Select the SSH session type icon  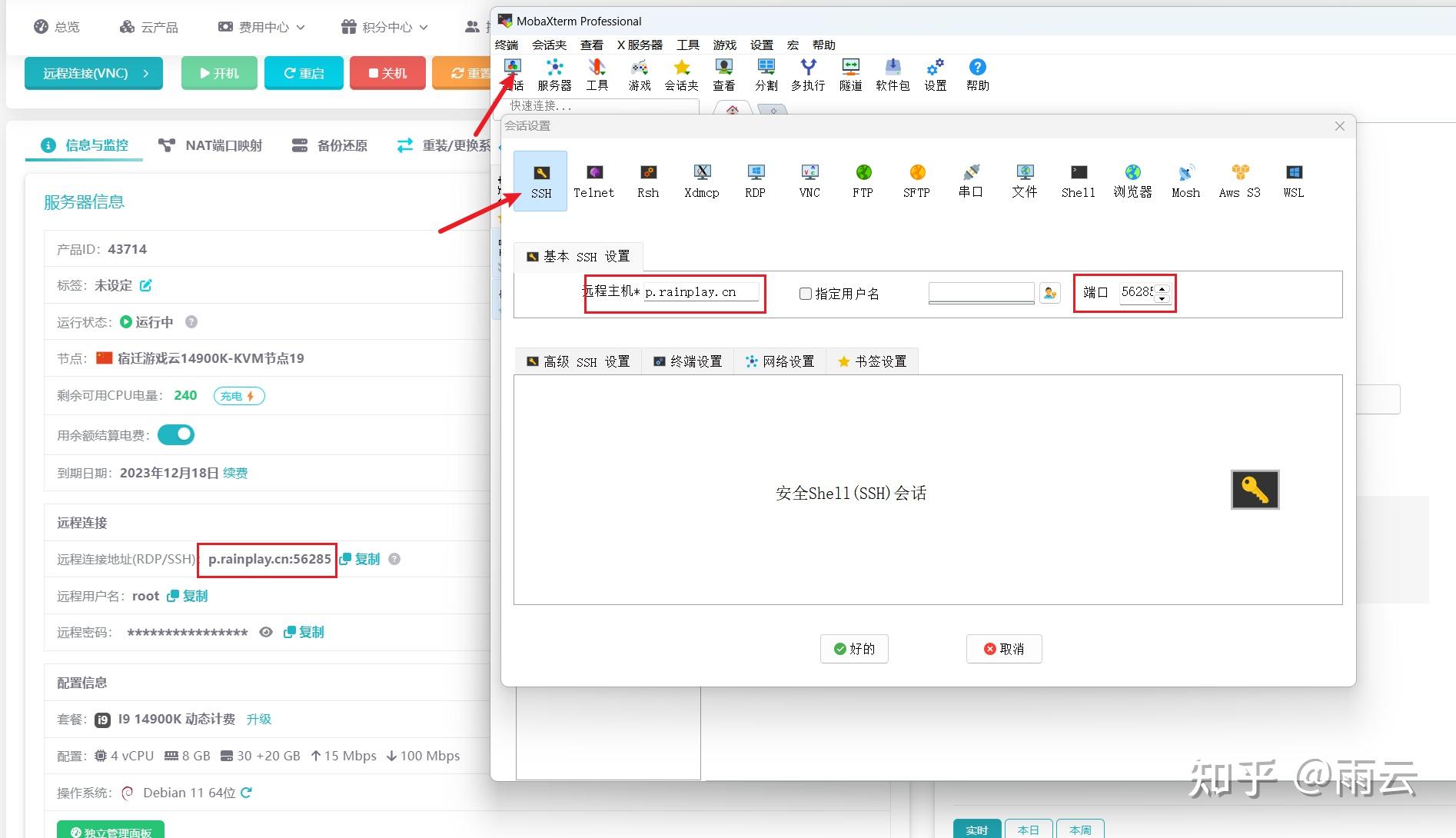click(x=540, y=181)
